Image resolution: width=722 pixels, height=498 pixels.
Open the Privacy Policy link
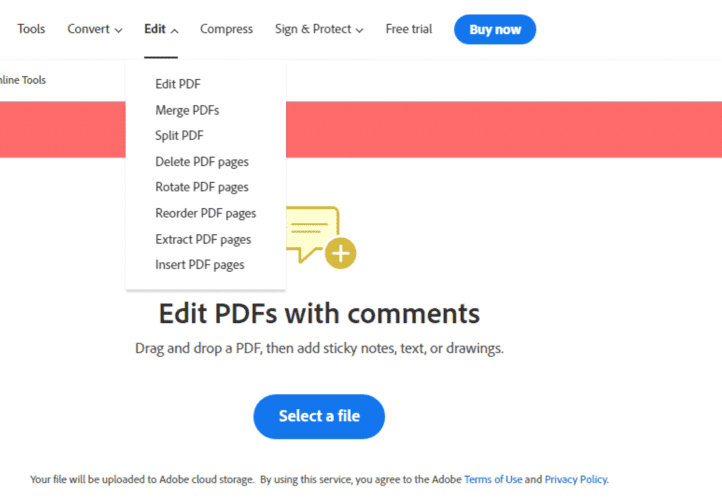tap(576, 480)
